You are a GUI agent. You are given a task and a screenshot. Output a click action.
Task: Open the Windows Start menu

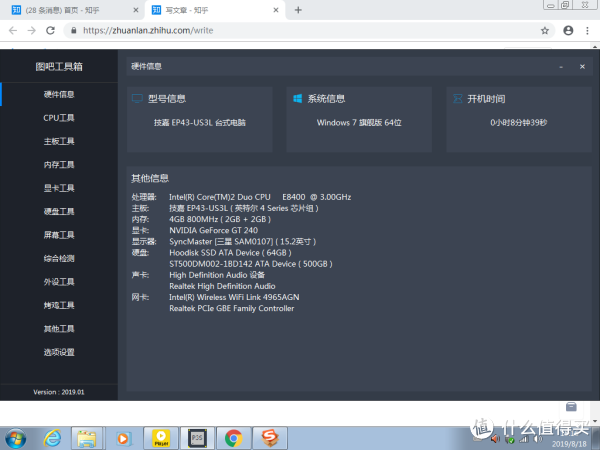[16, 439]
